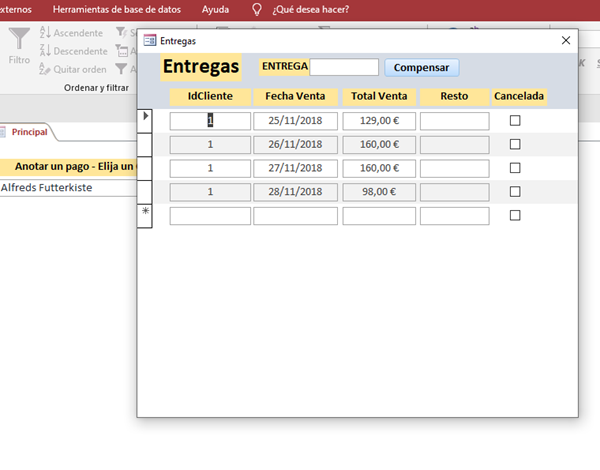Open the Ayuda menu tab
Screen dimensions: 600x470
pos(215,9)
